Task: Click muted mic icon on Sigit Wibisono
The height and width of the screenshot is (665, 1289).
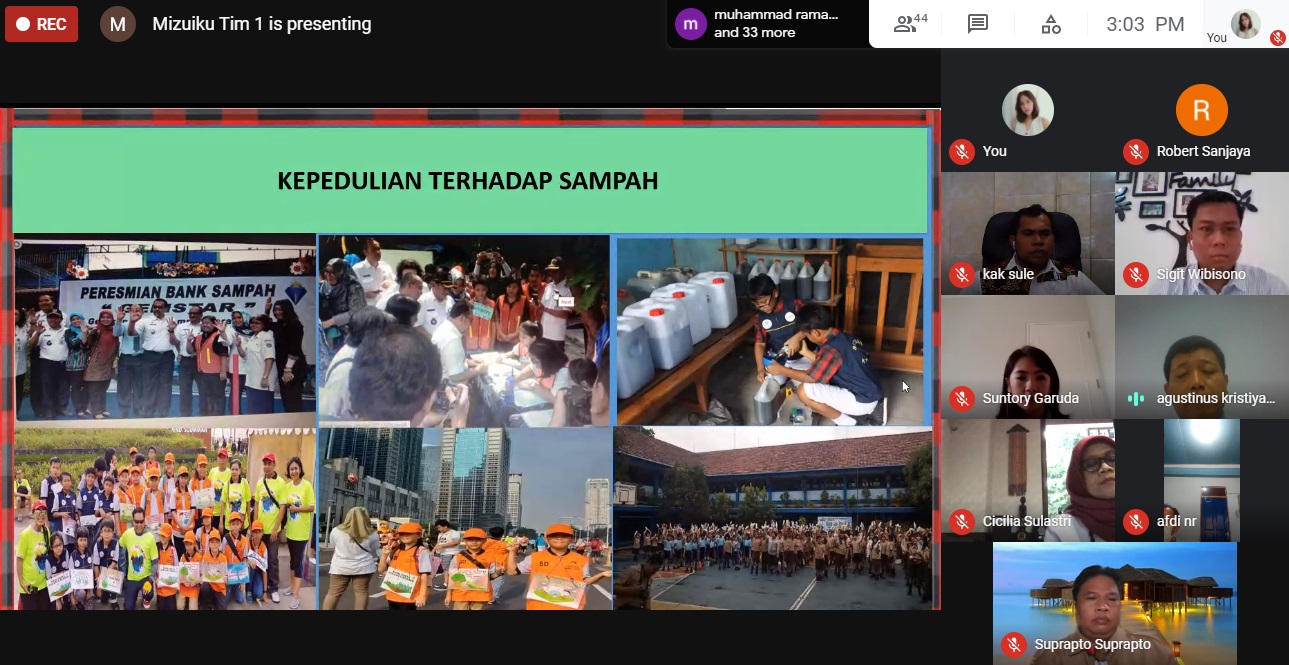Action: pyautogui.click(x=1135, y=274)
